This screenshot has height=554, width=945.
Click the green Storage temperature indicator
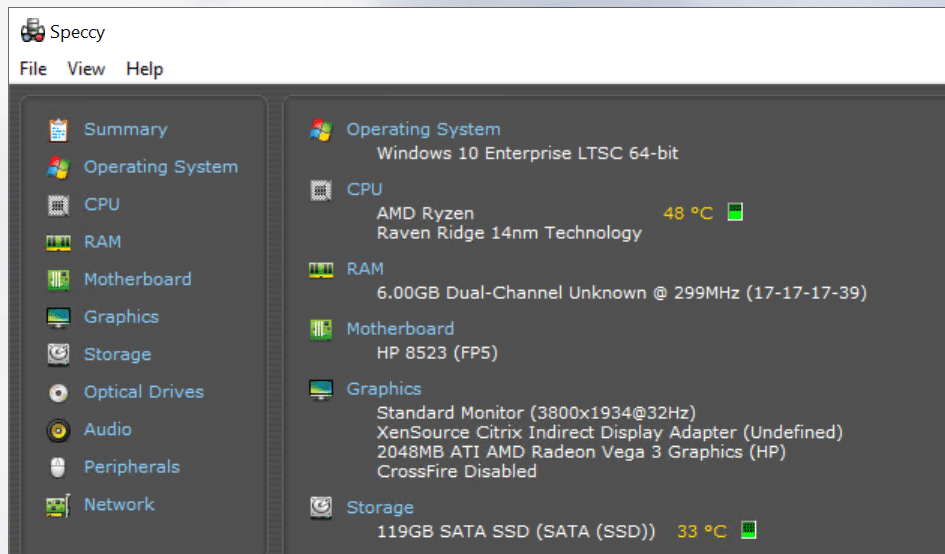749,530
